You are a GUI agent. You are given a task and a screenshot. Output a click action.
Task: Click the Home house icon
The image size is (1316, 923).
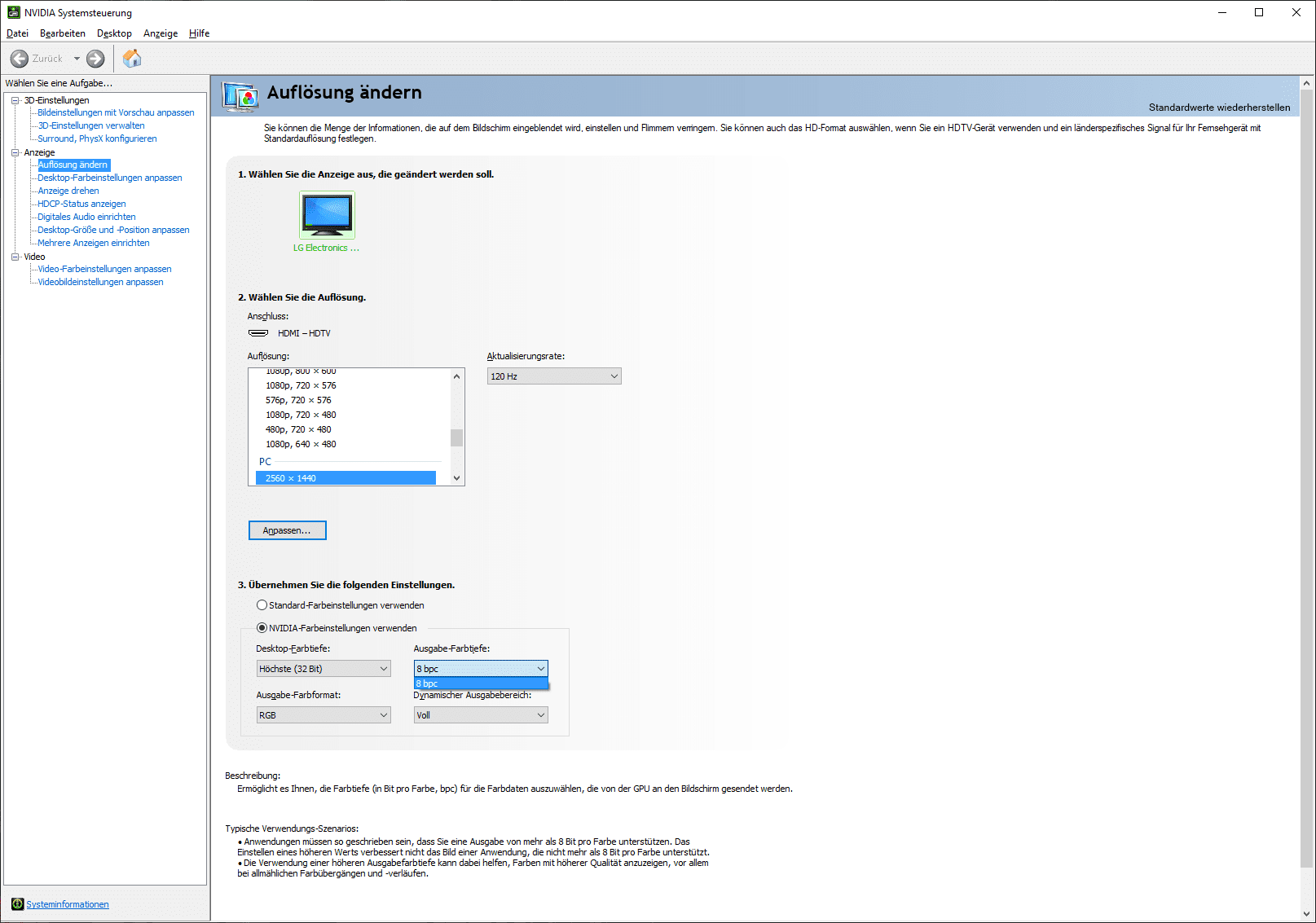point(132,59)
